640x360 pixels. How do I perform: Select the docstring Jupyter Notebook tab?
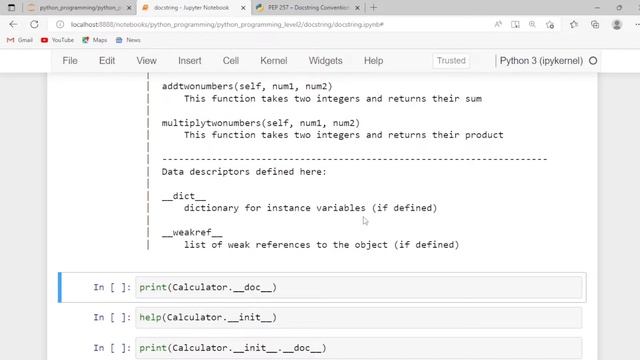click(192, 8)
